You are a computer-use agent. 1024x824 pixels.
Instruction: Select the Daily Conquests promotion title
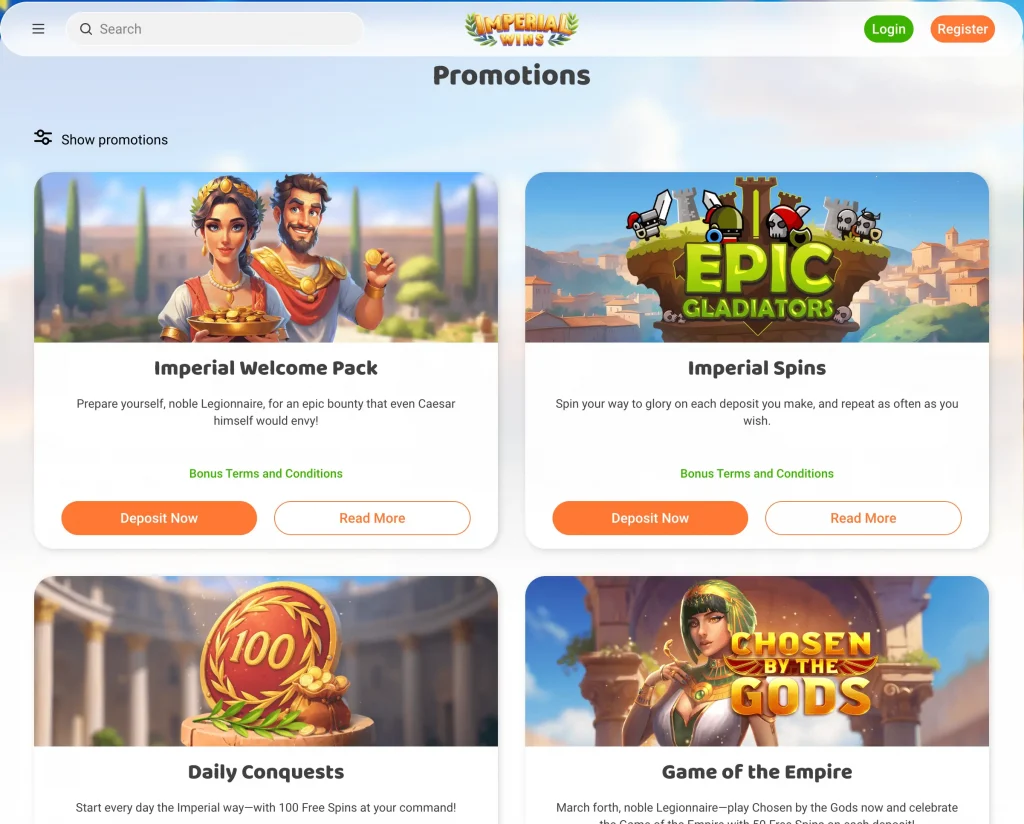[266, 772]
